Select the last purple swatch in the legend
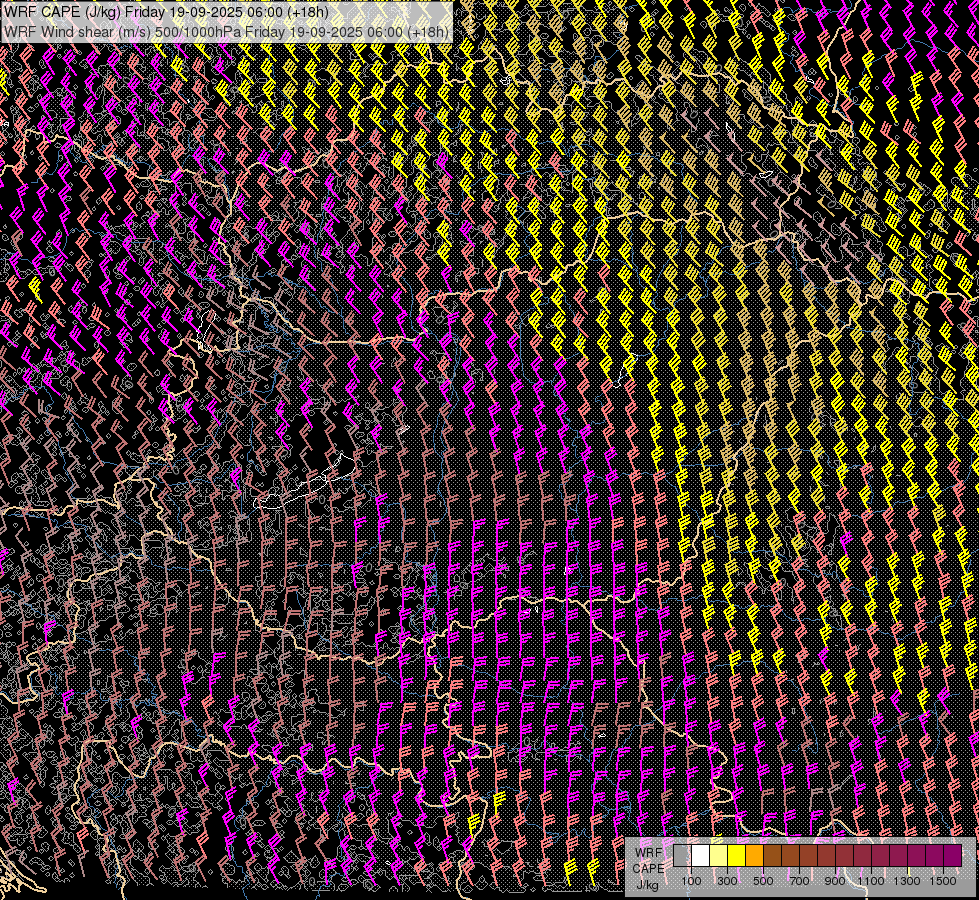Screen dimensions: 979x900 pos(953,855)
